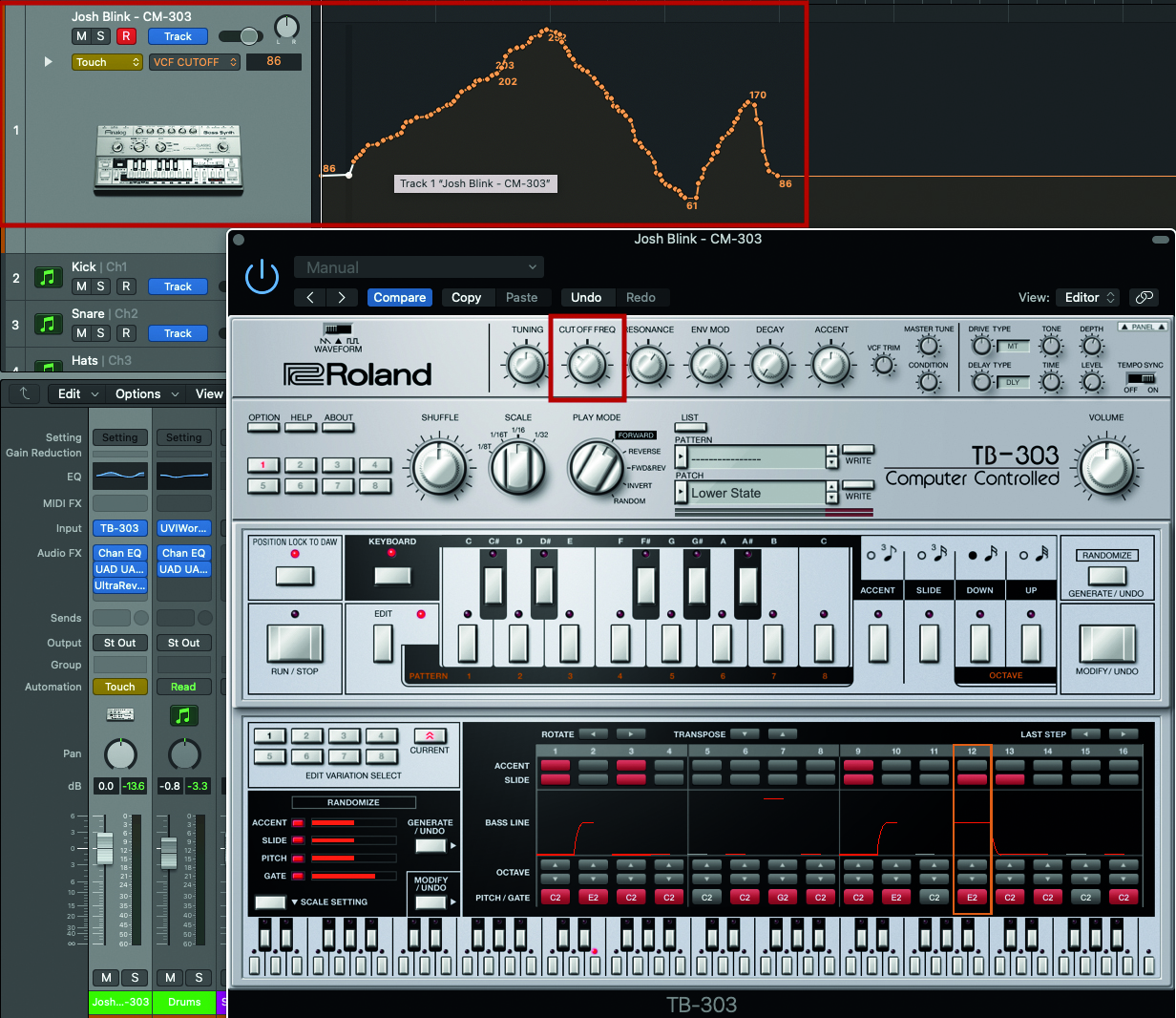Viewport: 1176px width, 1018px height.
Task: Toggle the plugin power button
Action: coord(262,277)
